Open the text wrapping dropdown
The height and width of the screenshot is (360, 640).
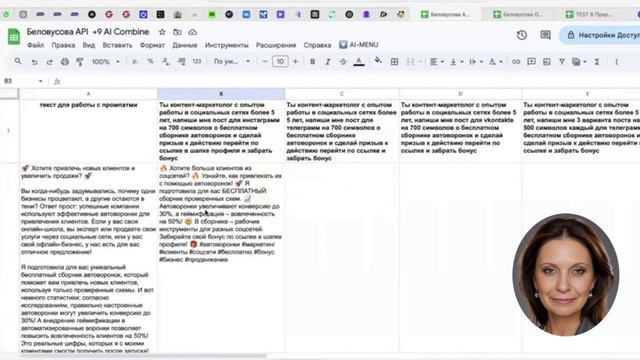[476, 62]
